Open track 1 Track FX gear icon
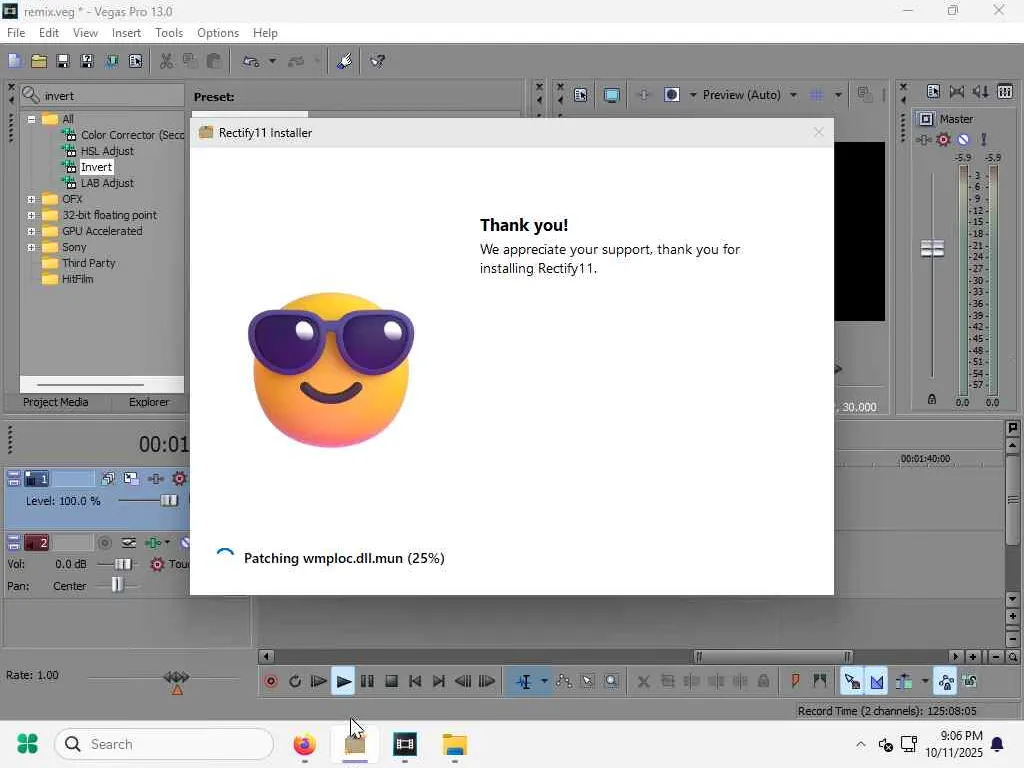1024x768 pixels. tap(179, 479)
